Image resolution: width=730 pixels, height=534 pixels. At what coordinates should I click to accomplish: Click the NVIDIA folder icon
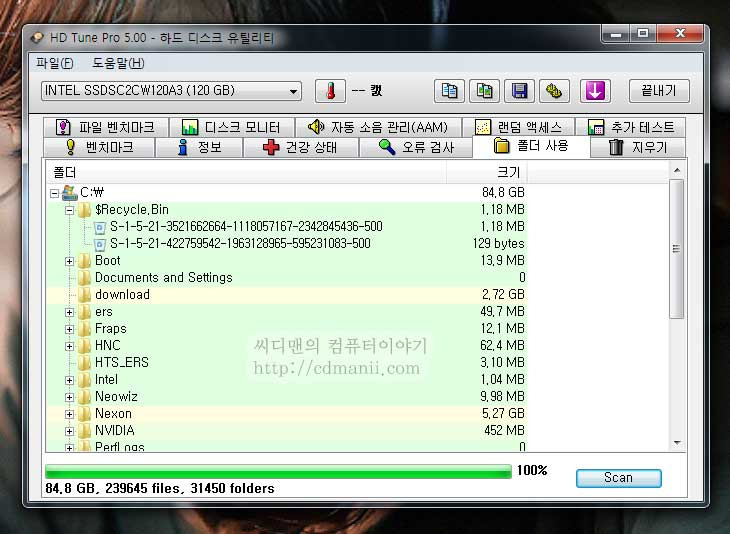tap(84, 431)
